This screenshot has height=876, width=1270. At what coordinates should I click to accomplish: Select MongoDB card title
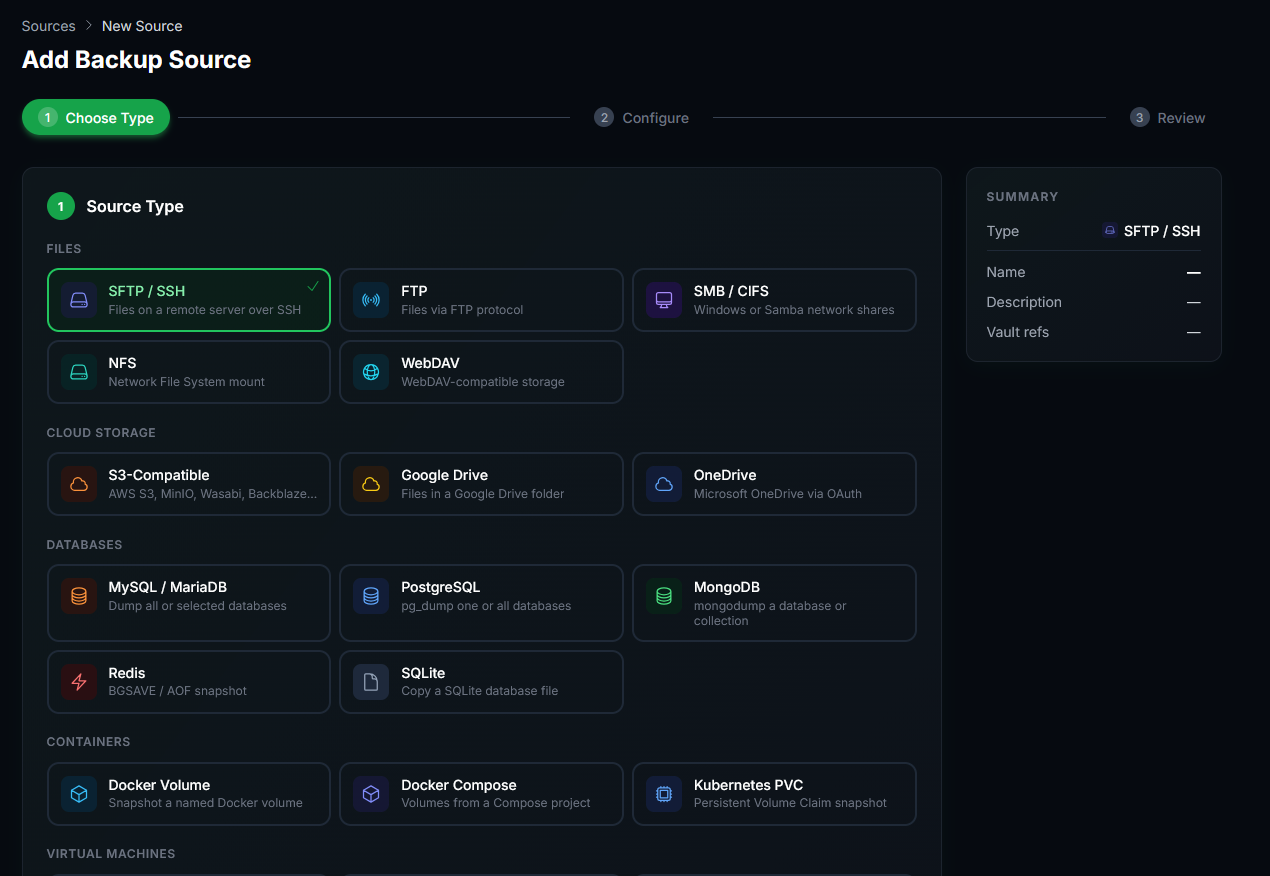727,587
